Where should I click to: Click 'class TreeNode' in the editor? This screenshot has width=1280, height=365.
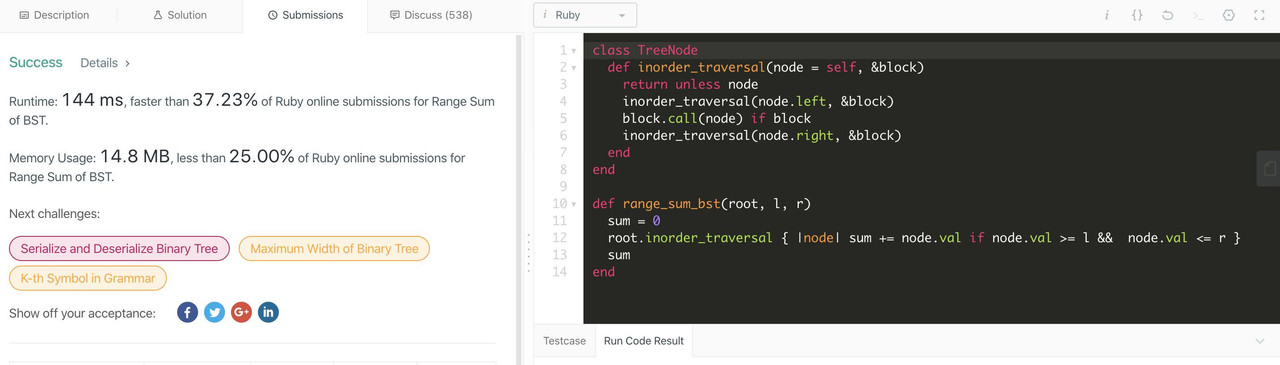click(x=645, y=50)
